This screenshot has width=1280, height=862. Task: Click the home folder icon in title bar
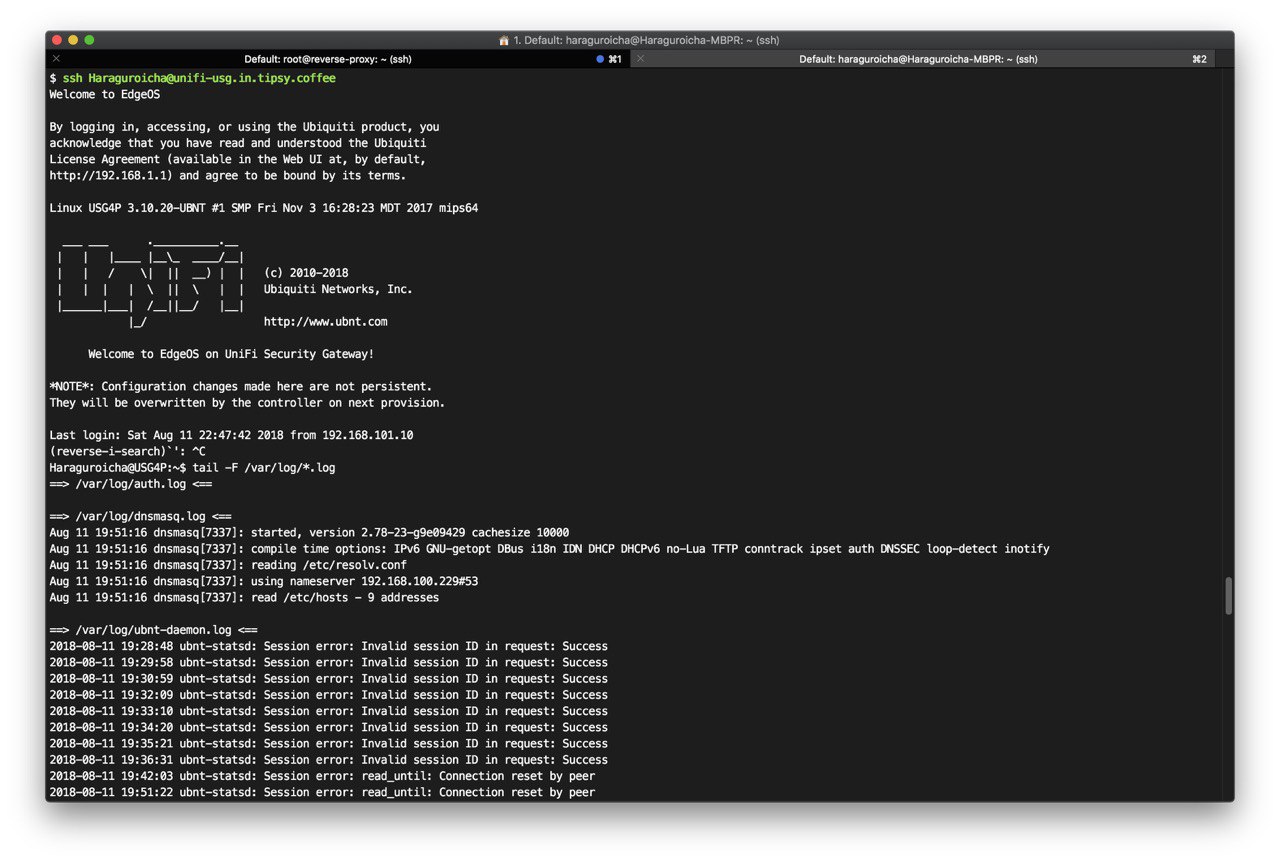504,40
